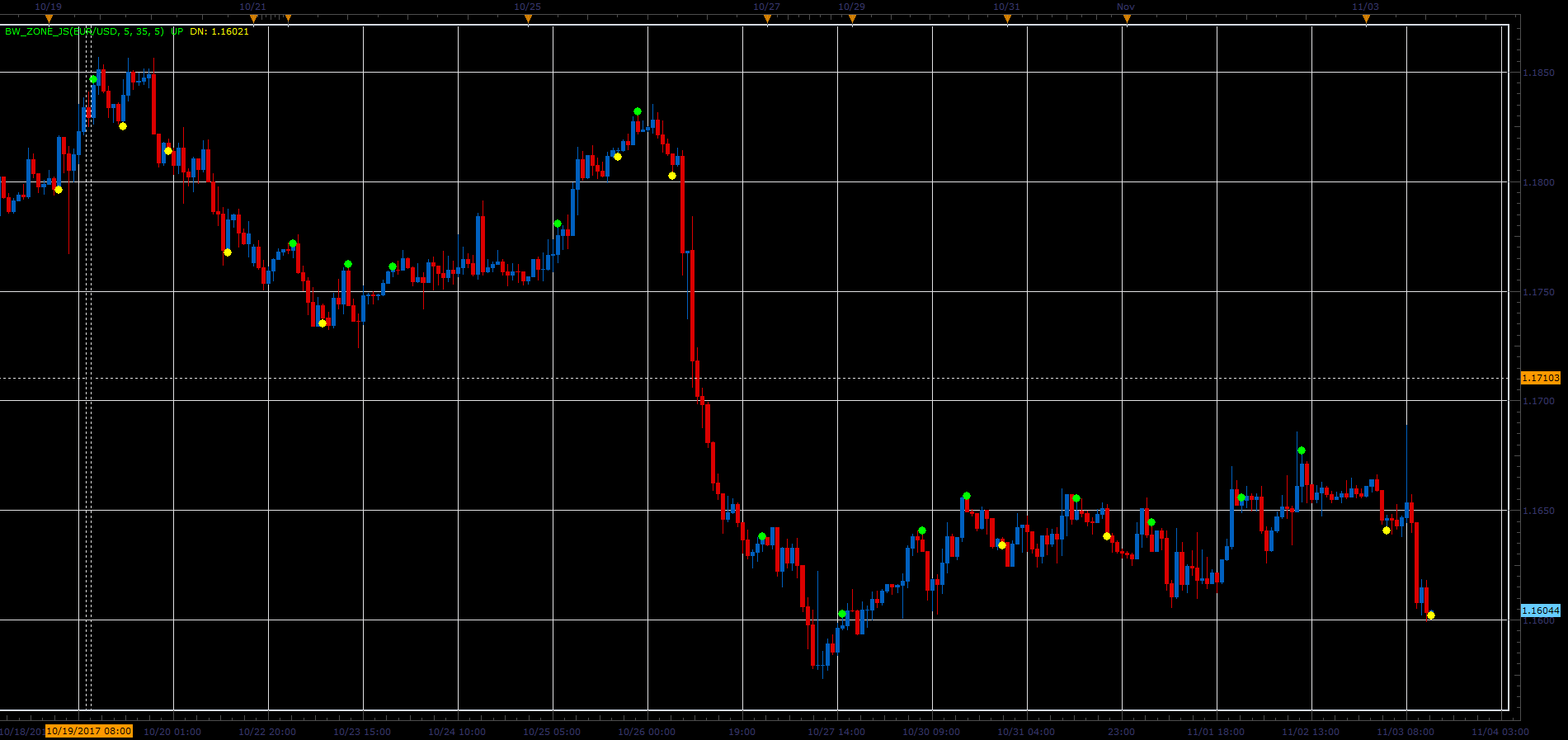Click the blue 1.16044 current price tag
Viewport: 1568px width, 740px height.
pos(1541,610)
